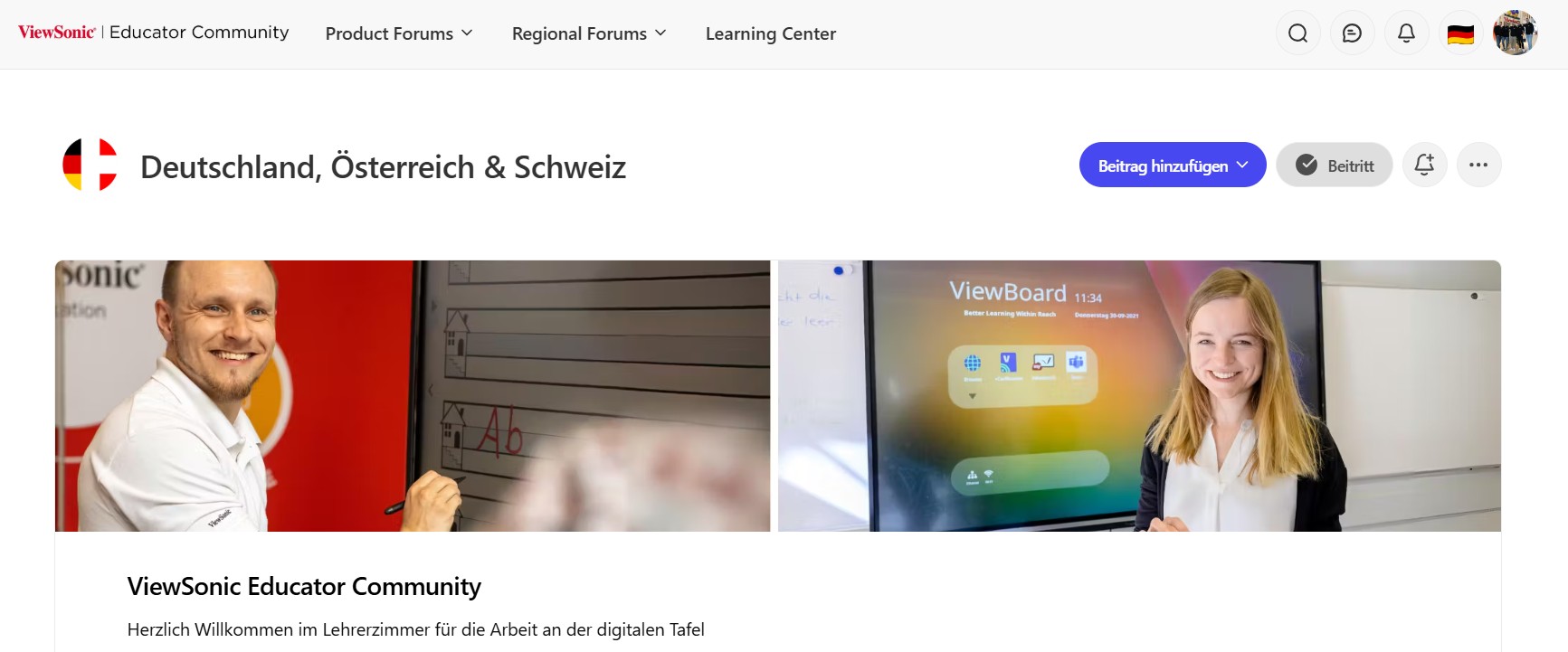Open the user profile avatar
Screen dimensions: 1568x652
point(1515,33)
